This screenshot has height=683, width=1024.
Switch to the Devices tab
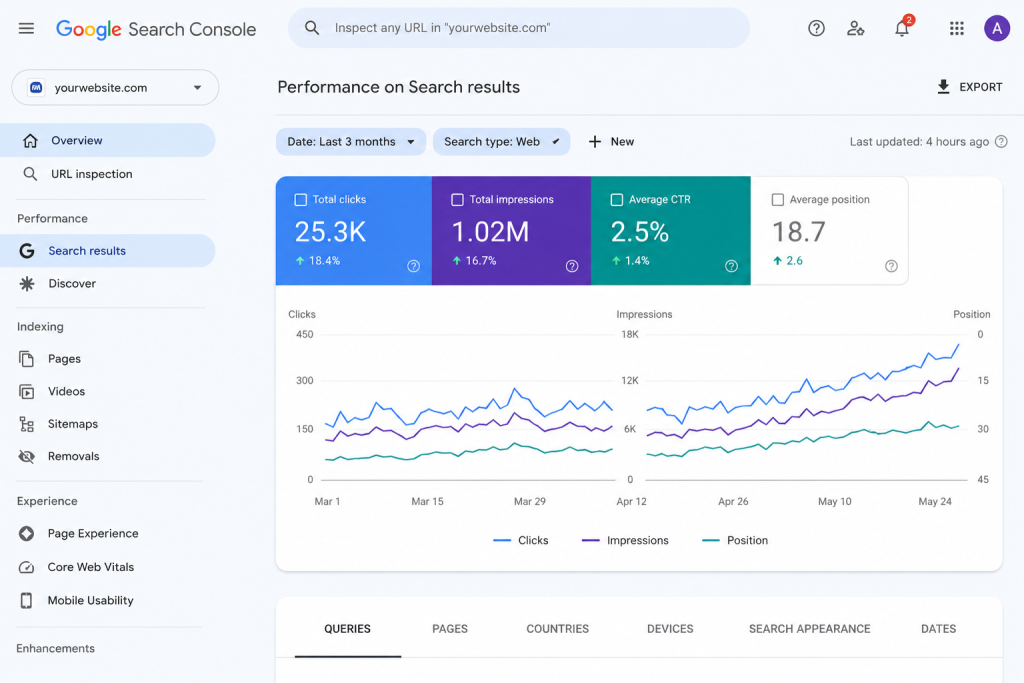tap(670, 629)
